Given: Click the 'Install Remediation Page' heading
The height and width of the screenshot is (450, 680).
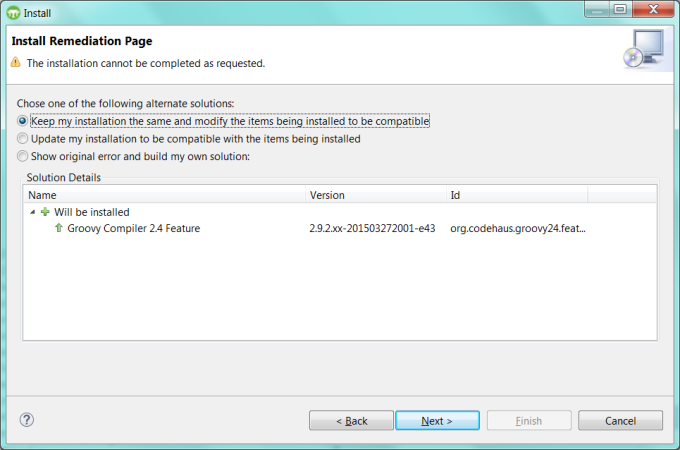Looking at the screenshot, I should [x=82, y=41].
